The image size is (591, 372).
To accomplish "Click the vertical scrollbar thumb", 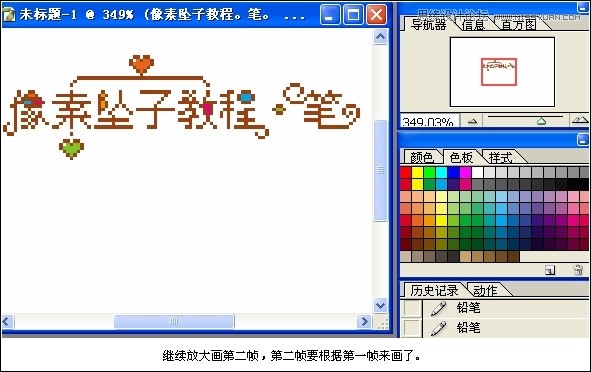I will (380, 170).
